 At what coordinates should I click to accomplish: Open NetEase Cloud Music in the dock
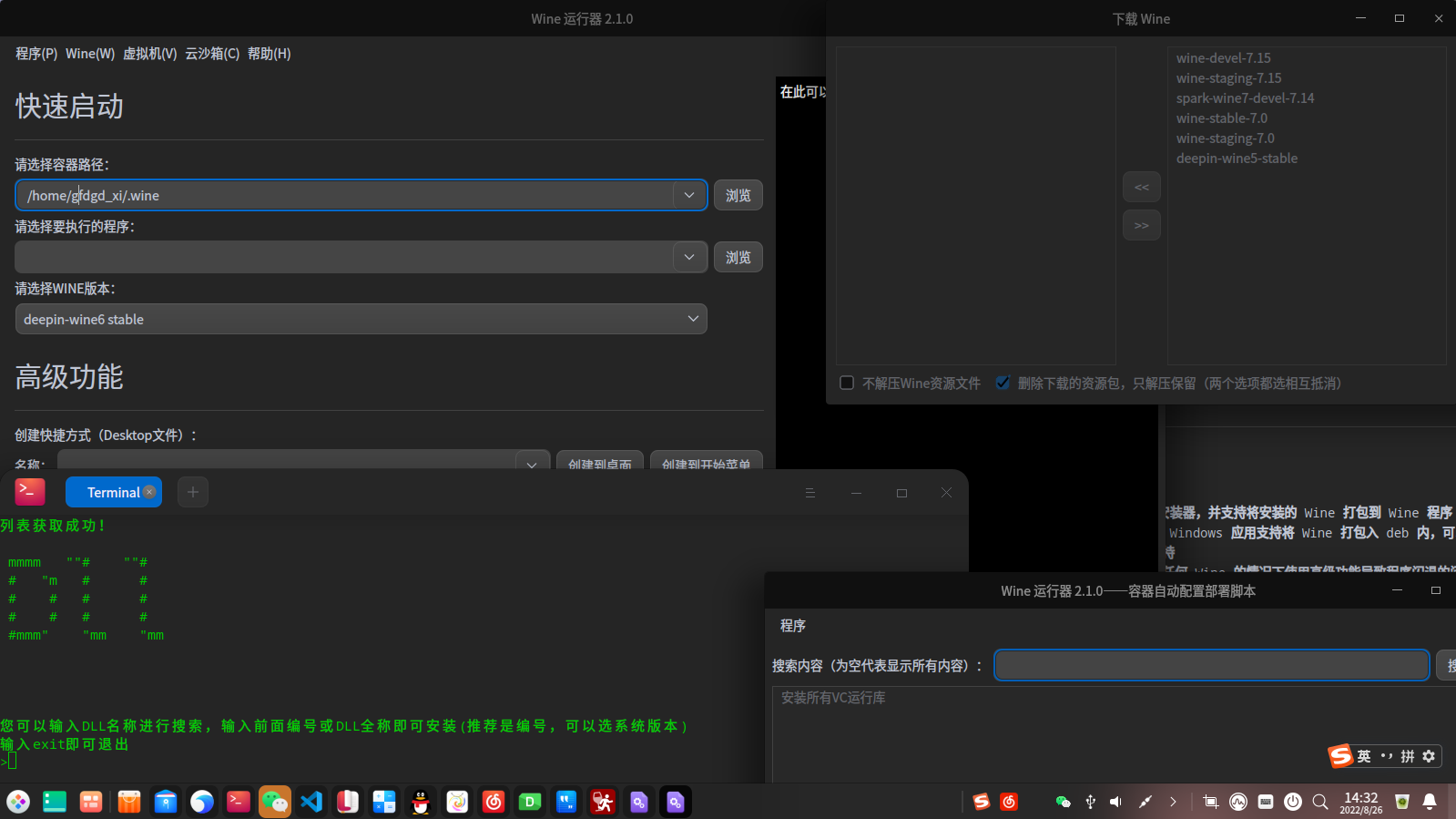pos(494,802)
